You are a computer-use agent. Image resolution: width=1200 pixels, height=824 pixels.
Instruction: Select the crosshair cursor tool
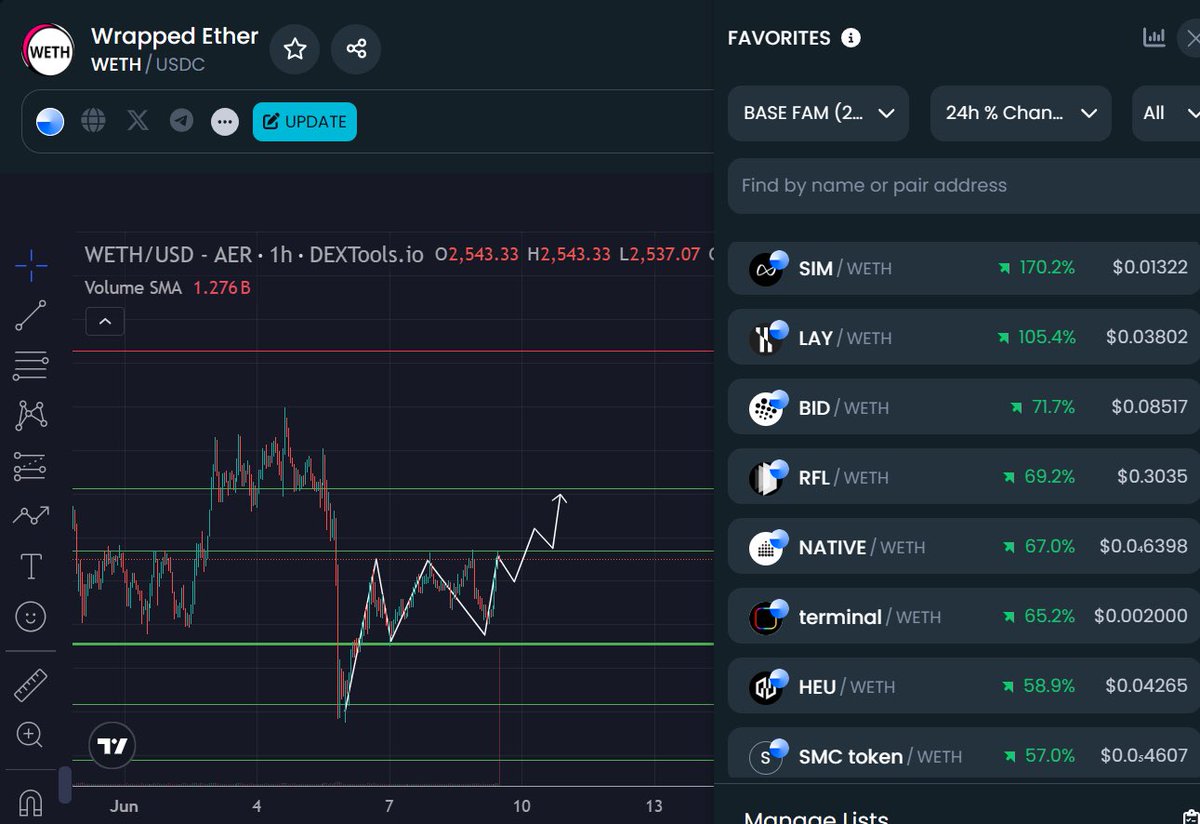(31, 265)
